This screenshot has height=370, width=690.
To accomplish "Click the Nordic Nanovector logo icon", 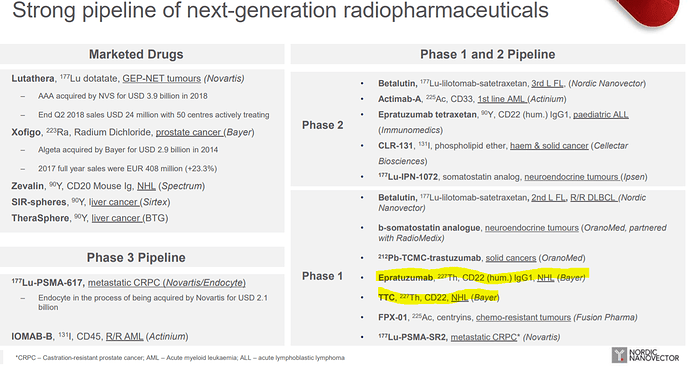I will tap(619, 355).
